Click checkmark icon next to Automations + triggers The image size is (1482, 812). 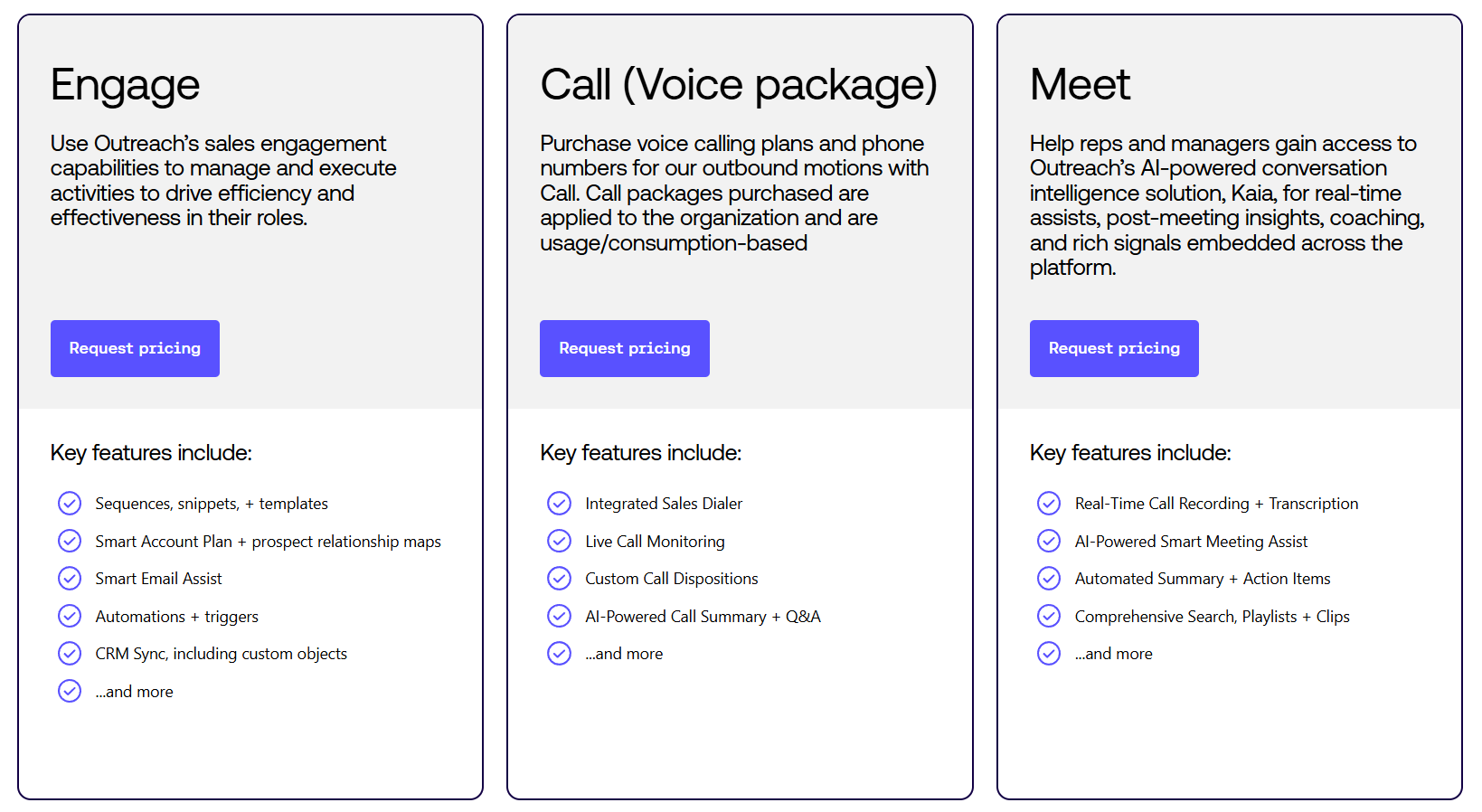pyautogui.click(x=70, y=616)
